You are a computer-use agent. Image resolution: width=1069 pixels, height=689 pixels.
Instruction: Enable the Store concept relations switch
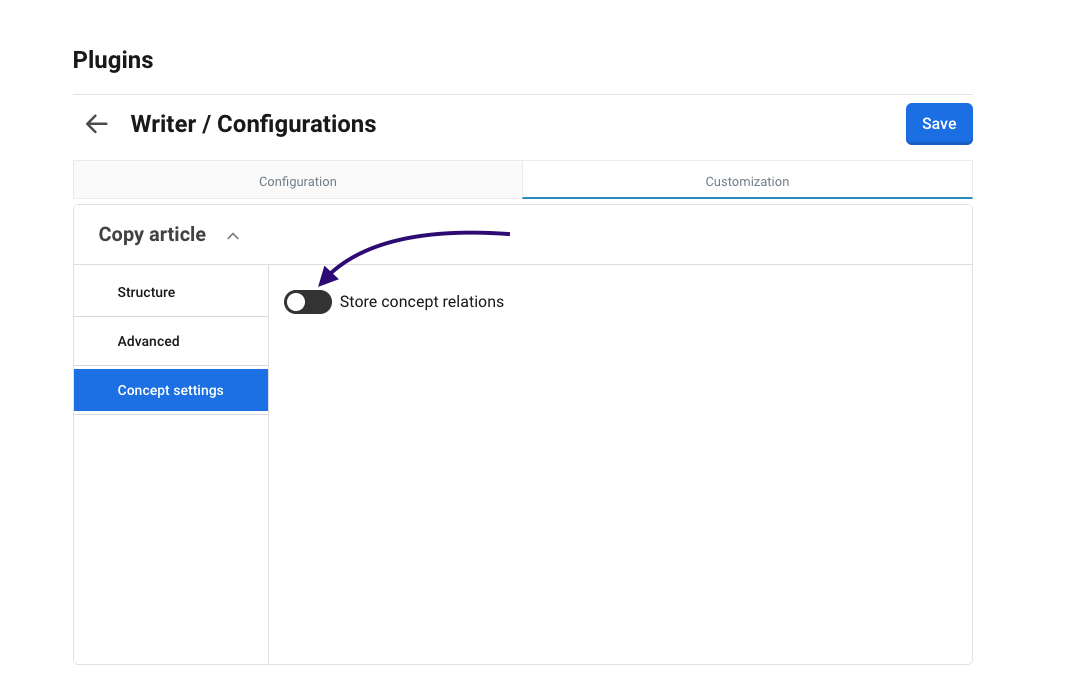307,302
